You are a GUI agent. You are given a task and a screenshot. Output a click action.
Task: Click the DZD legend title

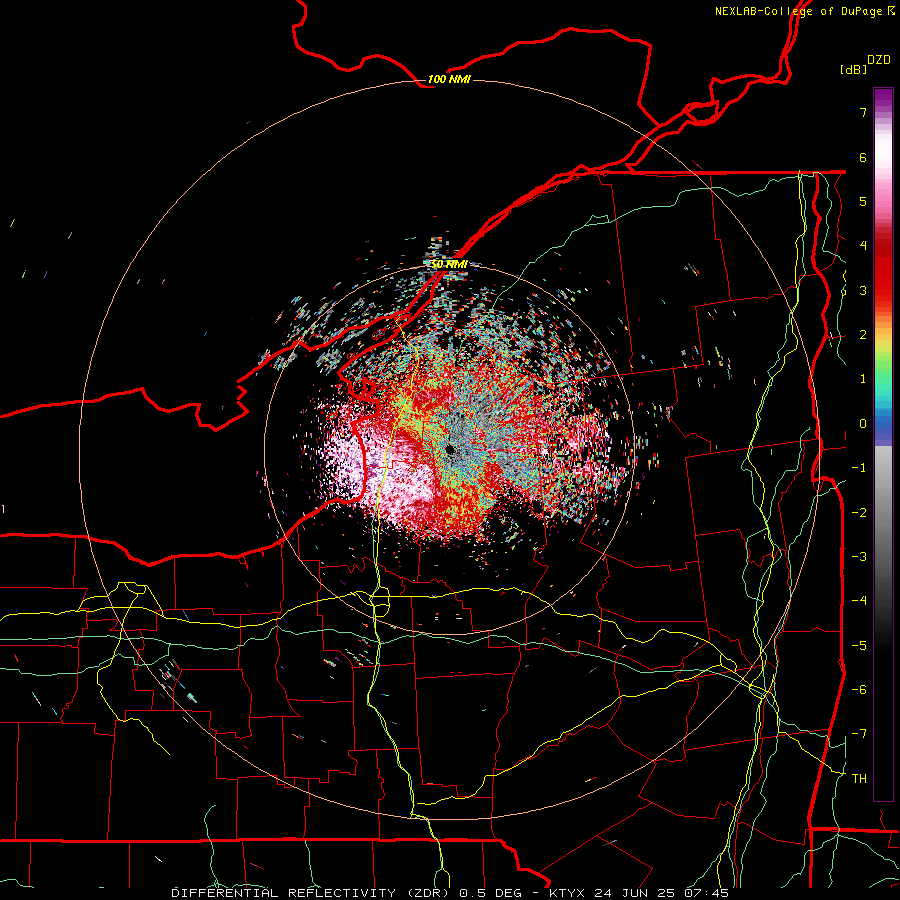(879, 60)
